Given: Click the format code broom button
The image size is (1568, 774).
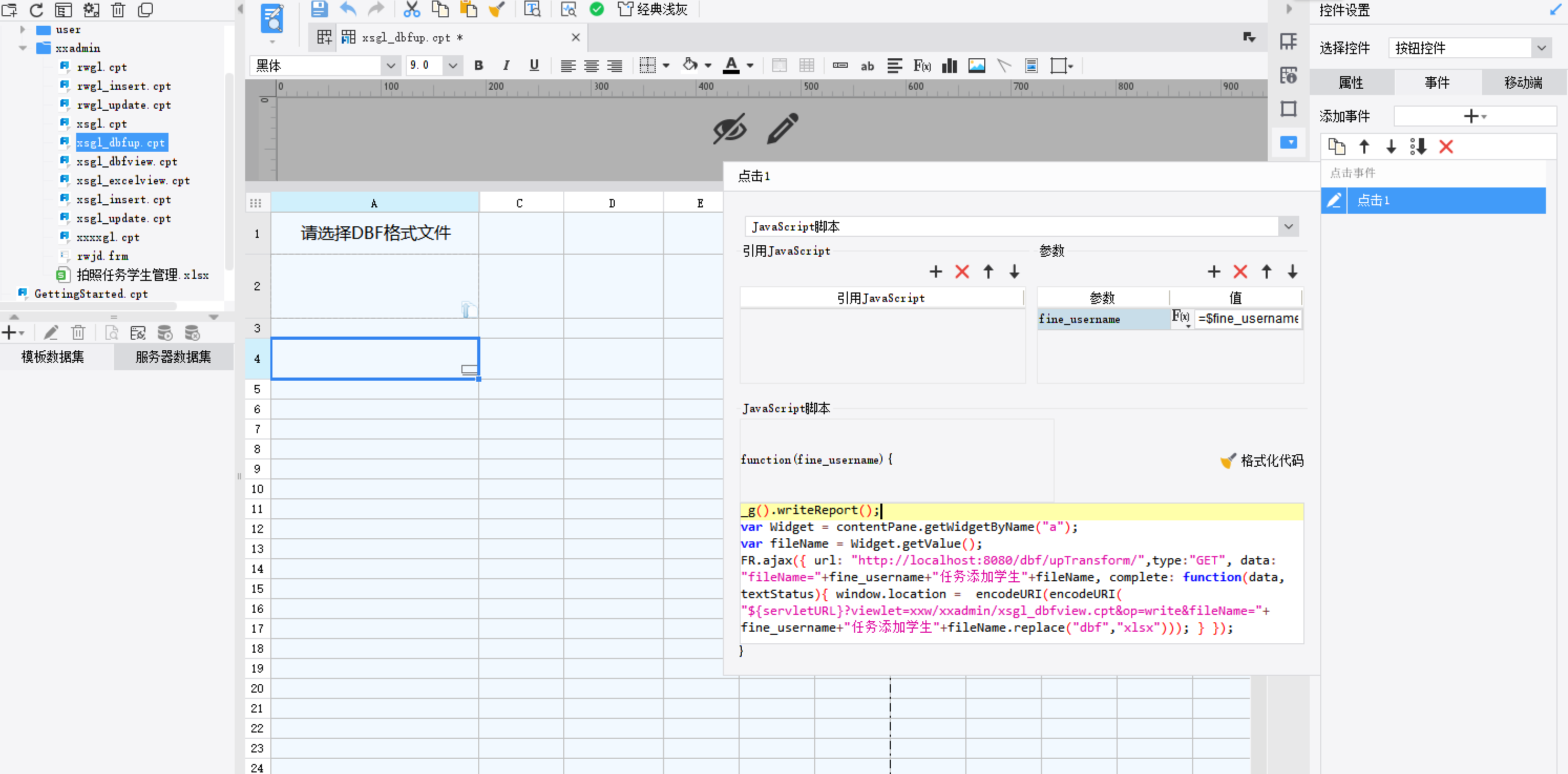Looking at the screenshot, I should click(1262, 461).
